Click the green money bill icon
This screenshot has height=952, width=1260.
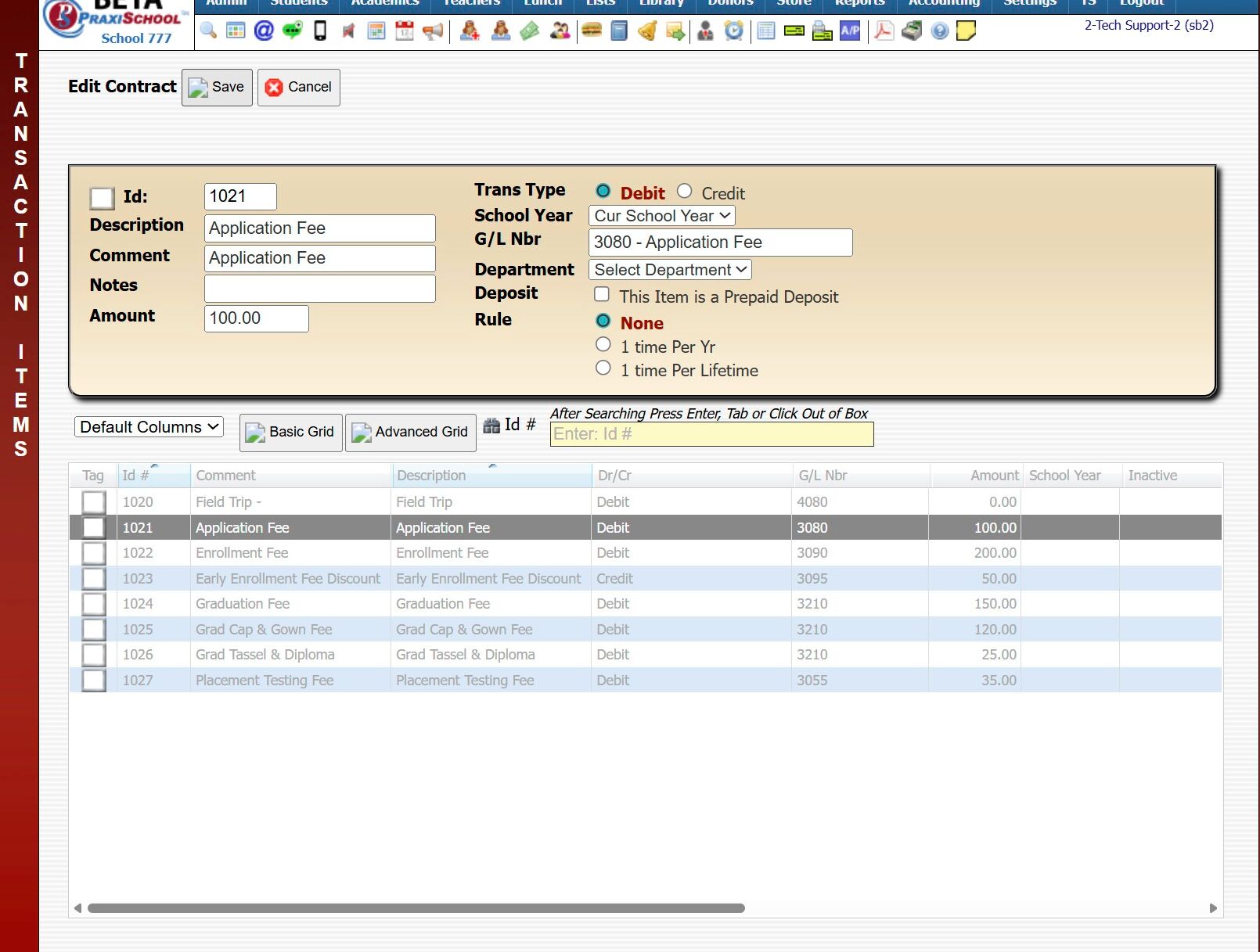[530, 31]
